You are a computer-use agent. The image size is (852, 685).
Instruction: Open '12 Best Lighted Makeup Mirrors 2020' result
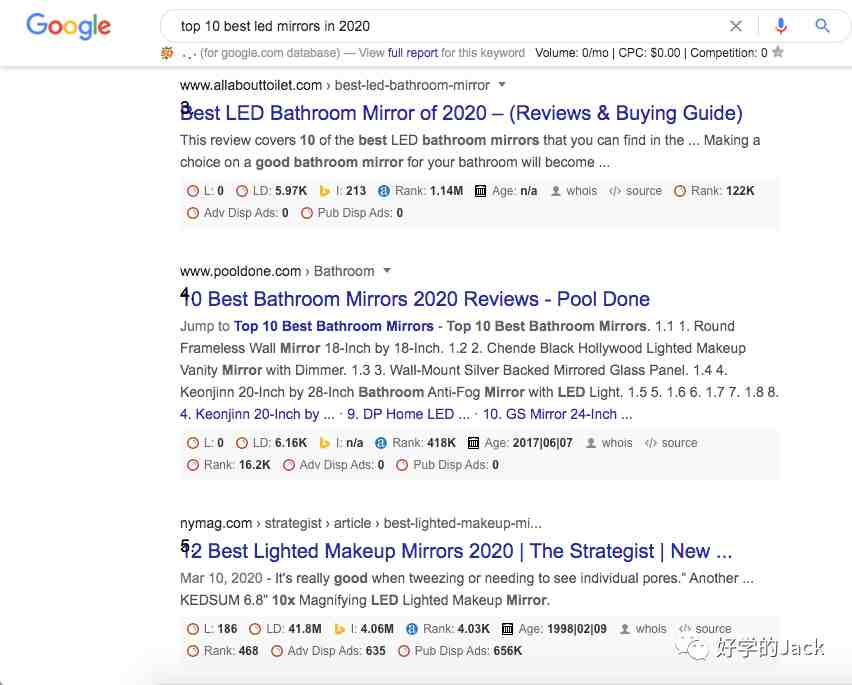click(x=456, y=551)
